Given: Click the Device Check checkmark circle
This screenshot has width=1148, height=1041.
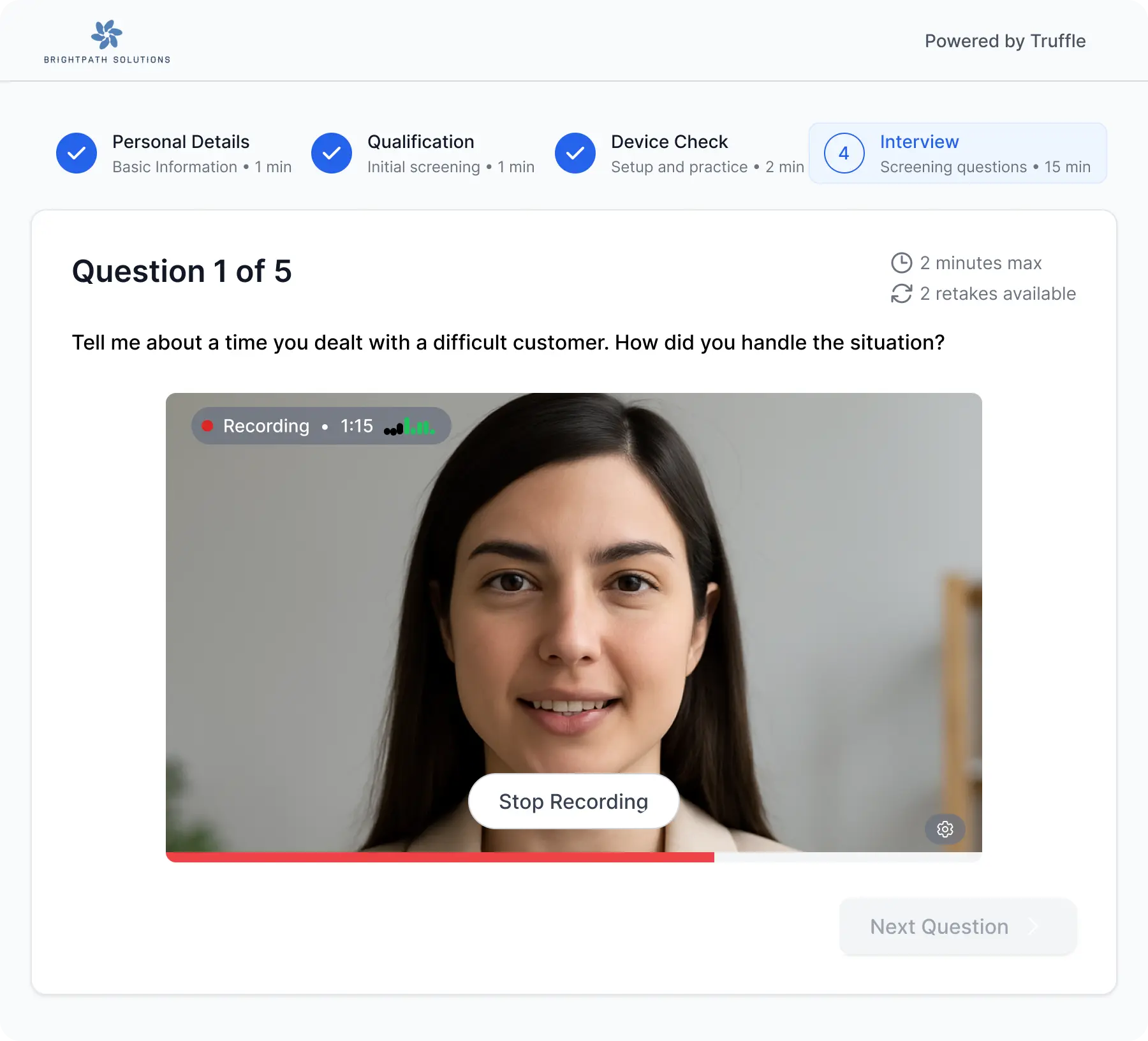Looking at the screenshot, I should pyautogui.click(x=575, y=153).
